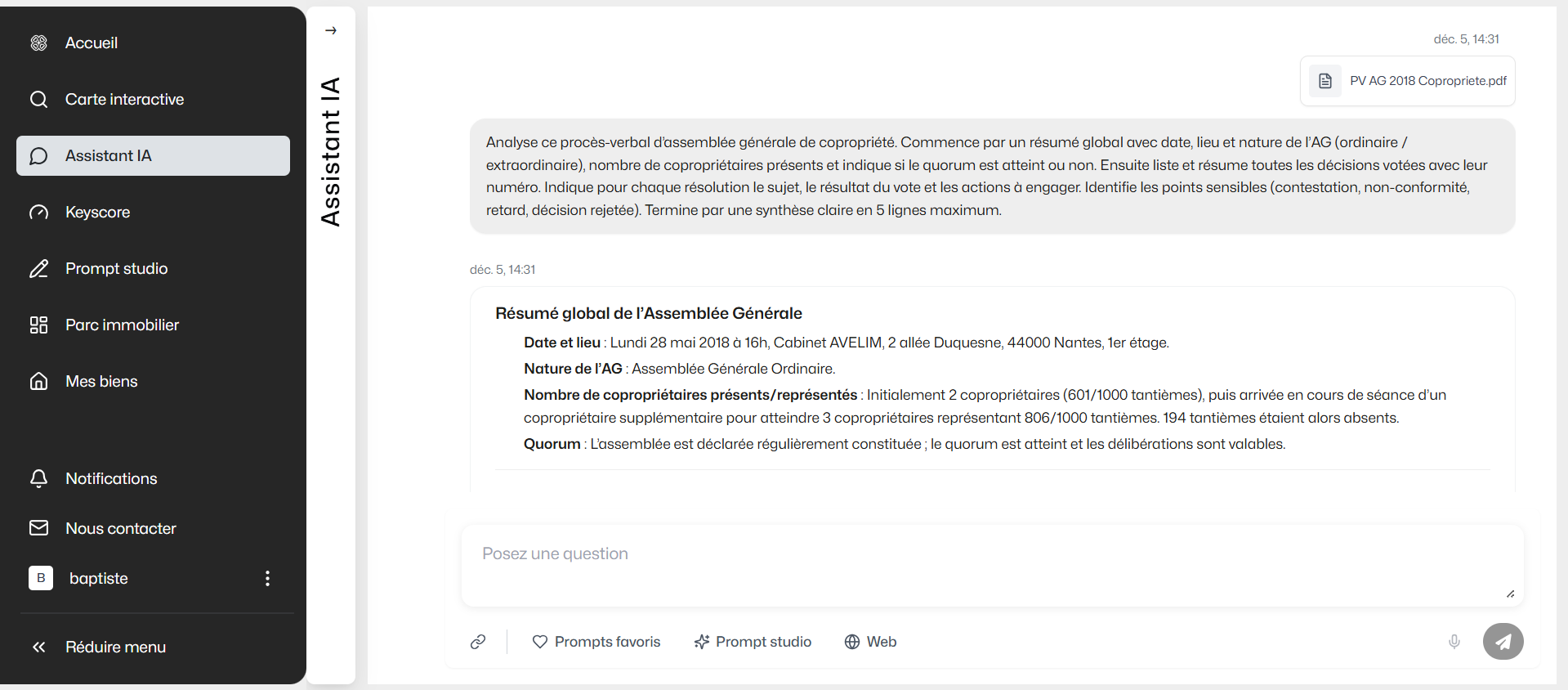Open attached PV AG 2018 Copropriete.pdf

click(1427, 81)
